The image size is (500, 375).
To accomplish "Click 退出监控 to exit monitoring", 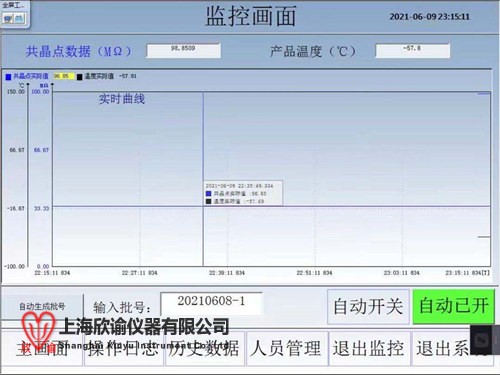I will (x=369, y=349).
